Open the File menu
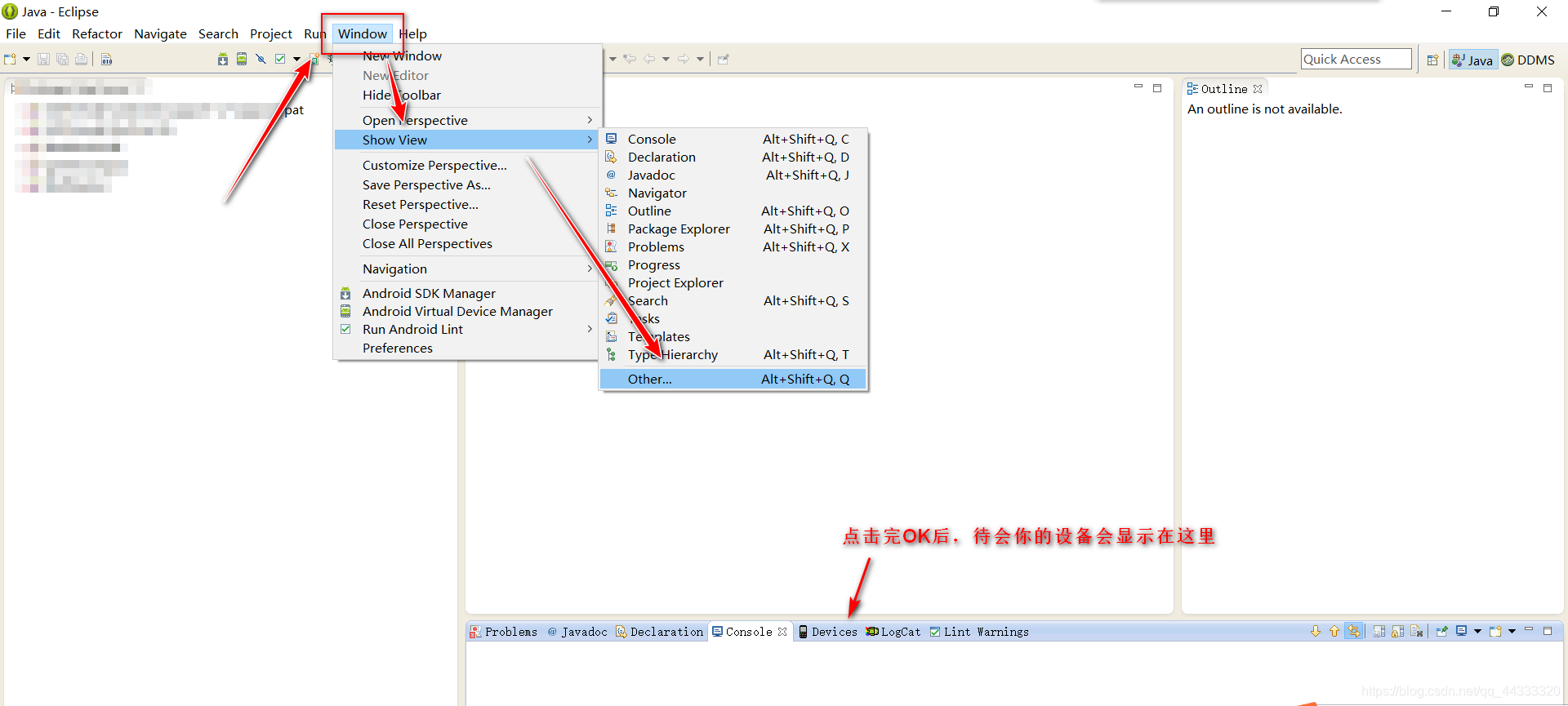This screenshot has height=706, width=1568. tap(16, 33)
